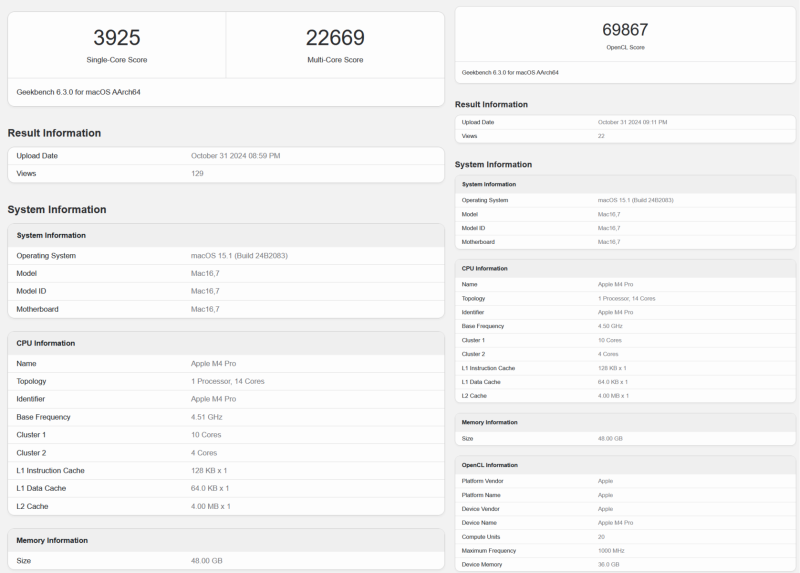This screenshot has height=573, width=800.
Task: Click the Single-Core Score label text
Action: (116, 60)
